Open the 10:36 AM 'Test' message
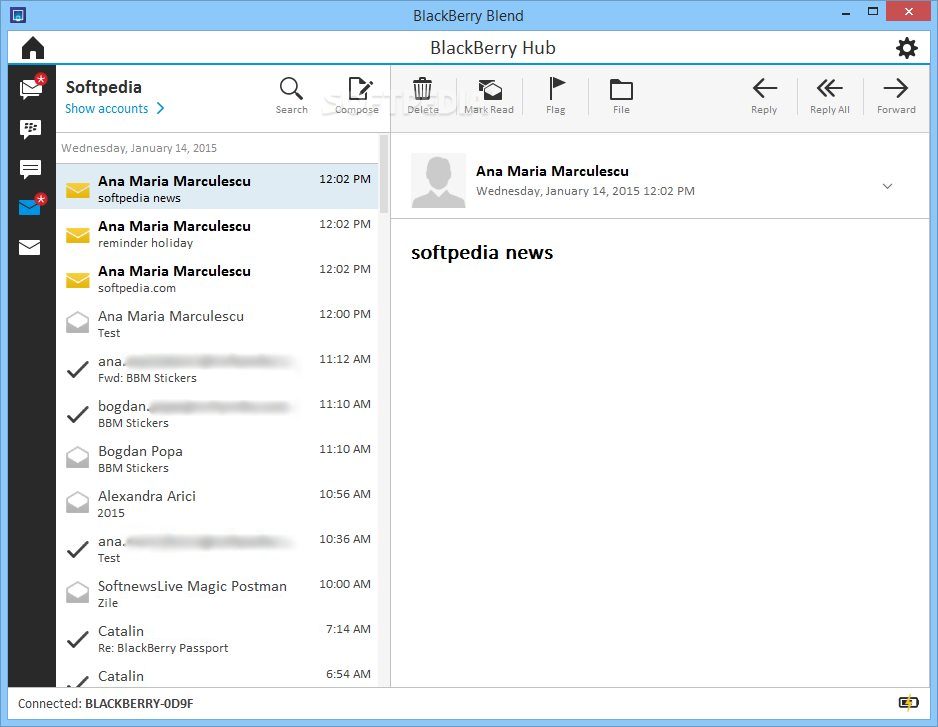This screenshot has width=938, height=727. click(218, 547)
